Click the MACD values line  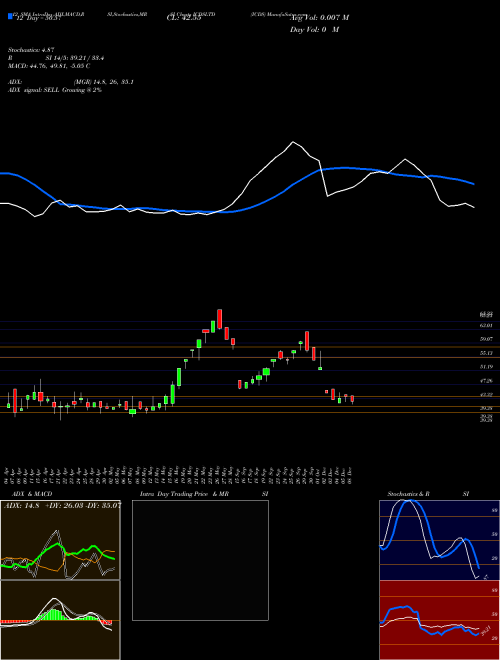coord(49,66)
